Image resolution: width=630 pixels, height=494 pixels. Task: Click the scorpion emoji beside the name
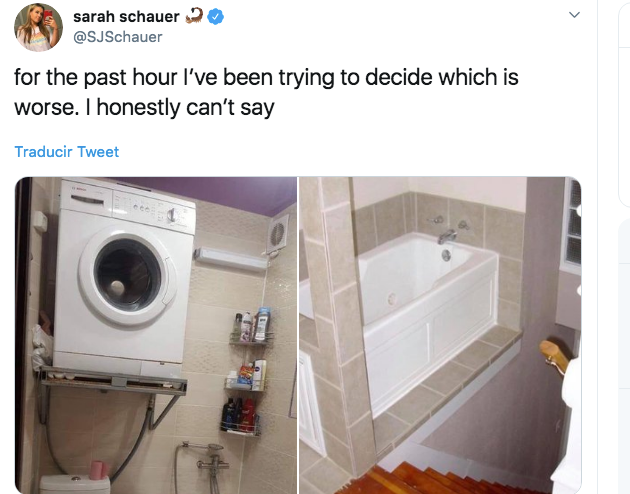click(194, 16)
